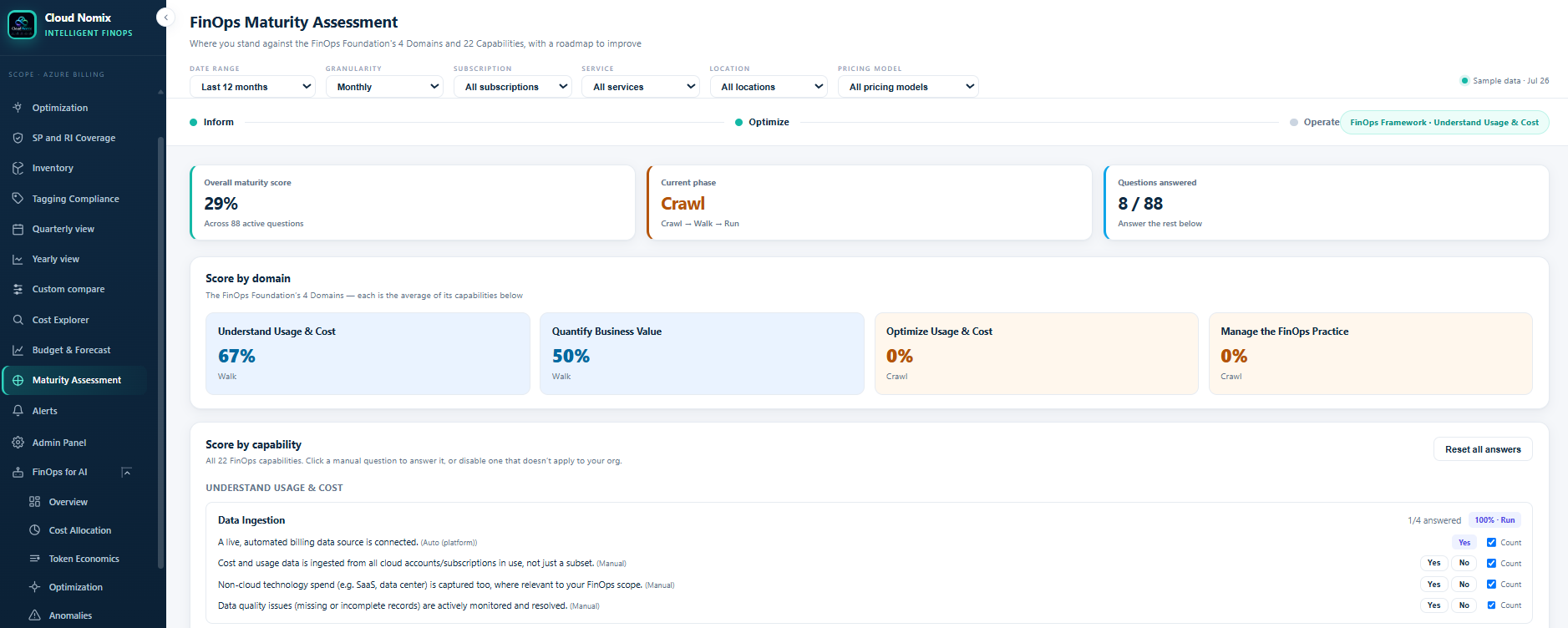Click the Admin Panel gear icon
Screen dimensions: 1568x628
pos(18,443)
